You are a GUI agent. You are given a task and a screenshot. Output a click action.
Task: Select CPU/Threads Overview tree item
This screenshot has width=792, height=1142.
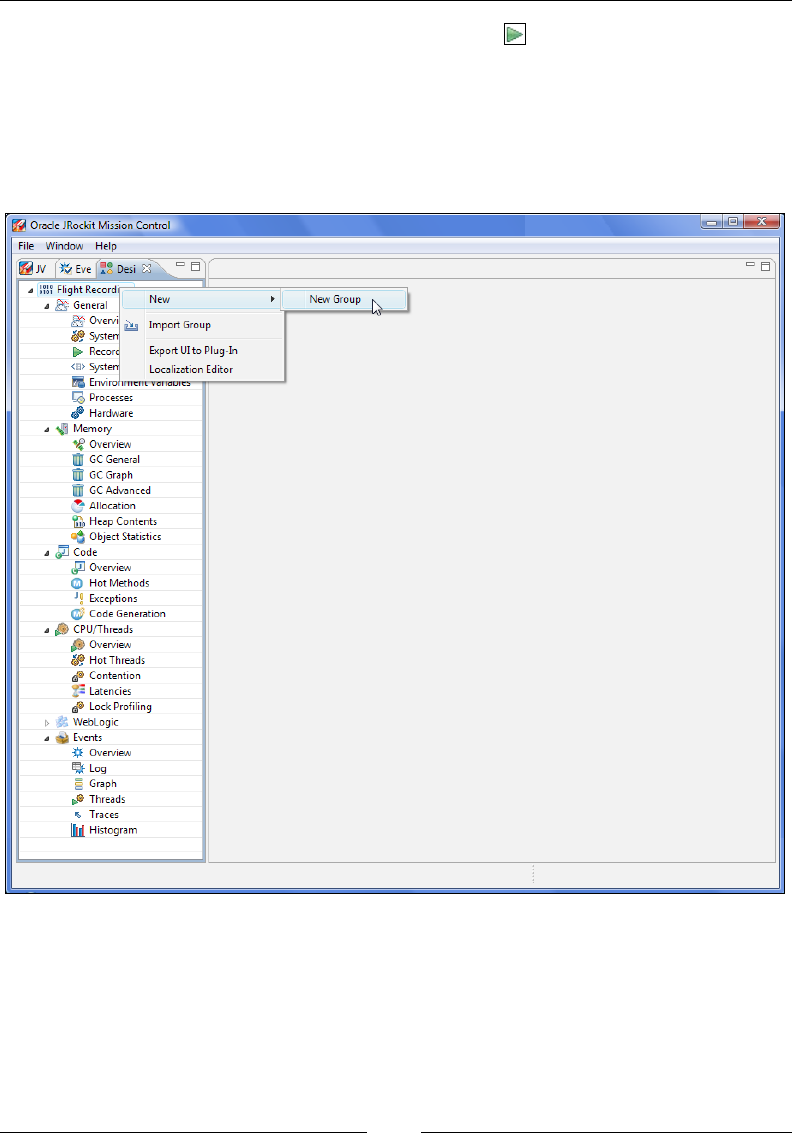click(110, 645)
